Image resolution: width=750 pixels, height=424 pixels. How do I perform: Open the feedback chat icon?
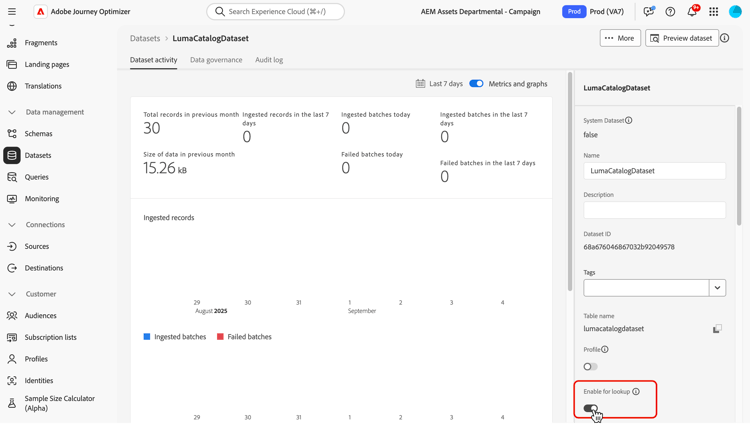[649, 11]
